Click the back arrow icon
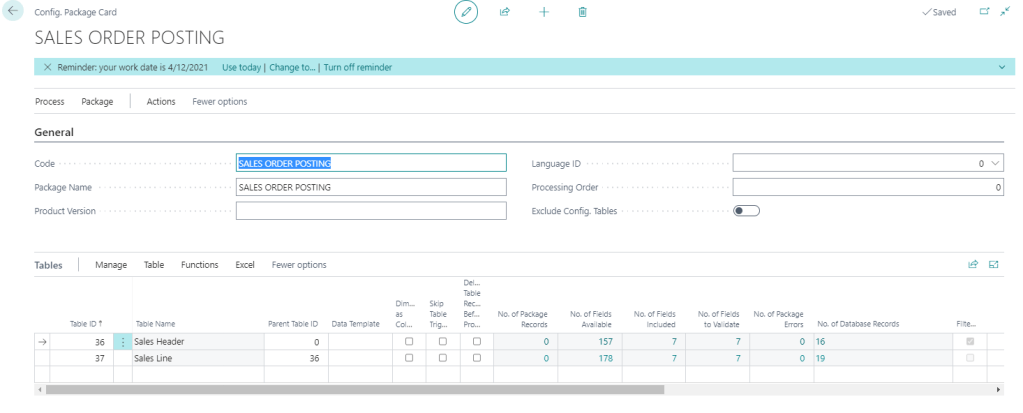1023x413 pixels. tap(14, 12)
